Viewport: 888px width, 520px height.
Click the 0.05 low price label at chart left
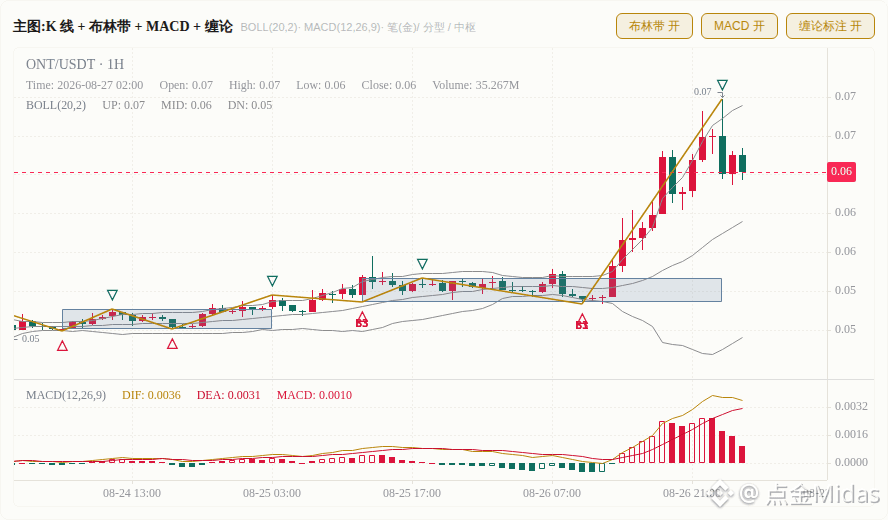point(30,339)
